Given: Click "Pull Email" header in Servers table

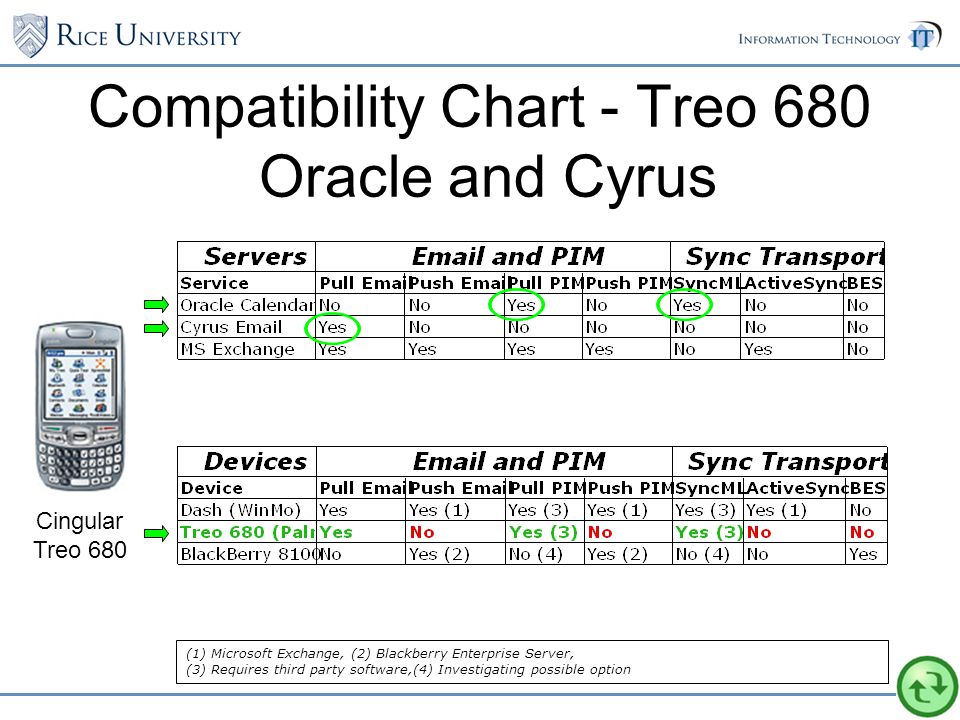Looking at the screenshot, I should point(362,283).
